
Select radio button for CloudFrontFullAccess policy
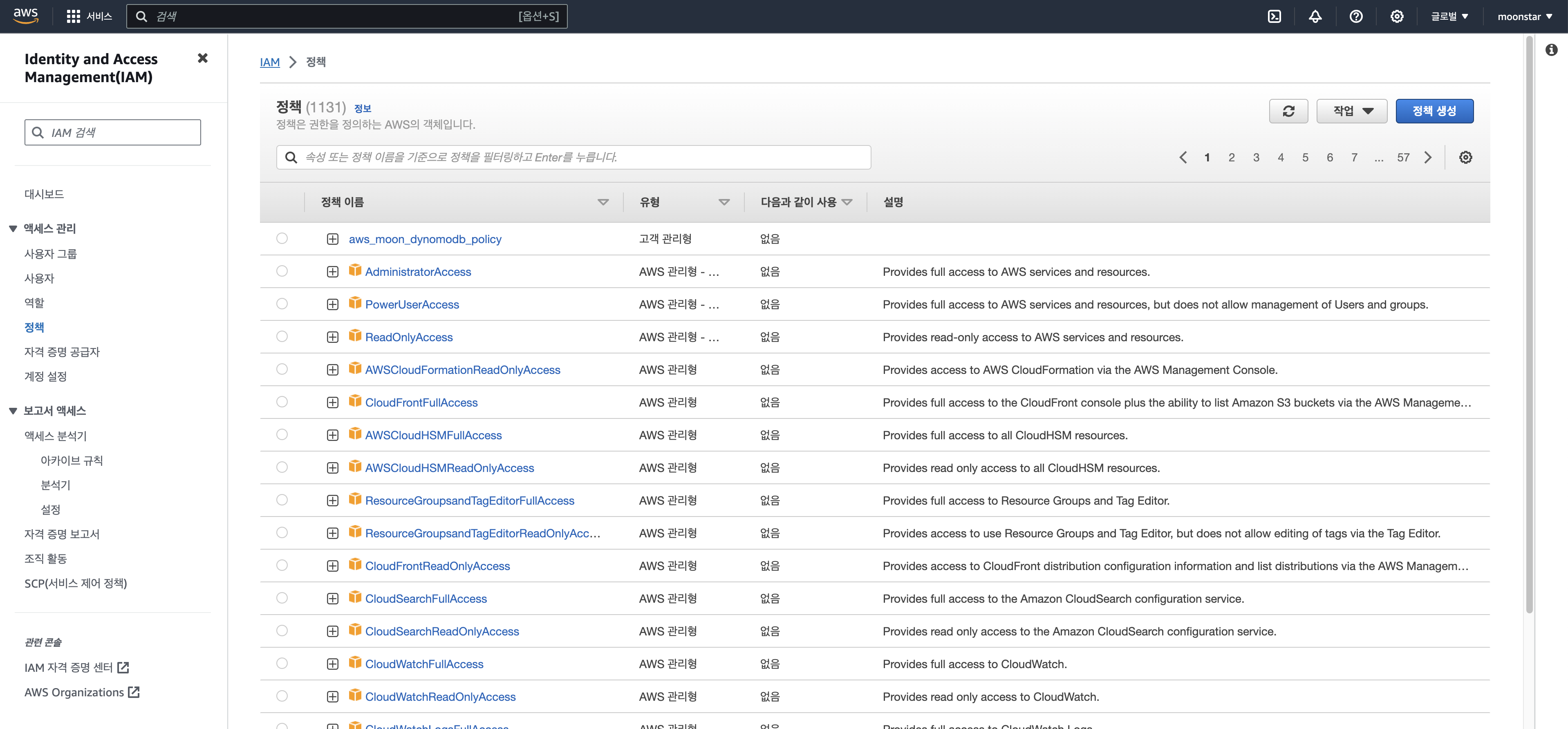[282, 402]
